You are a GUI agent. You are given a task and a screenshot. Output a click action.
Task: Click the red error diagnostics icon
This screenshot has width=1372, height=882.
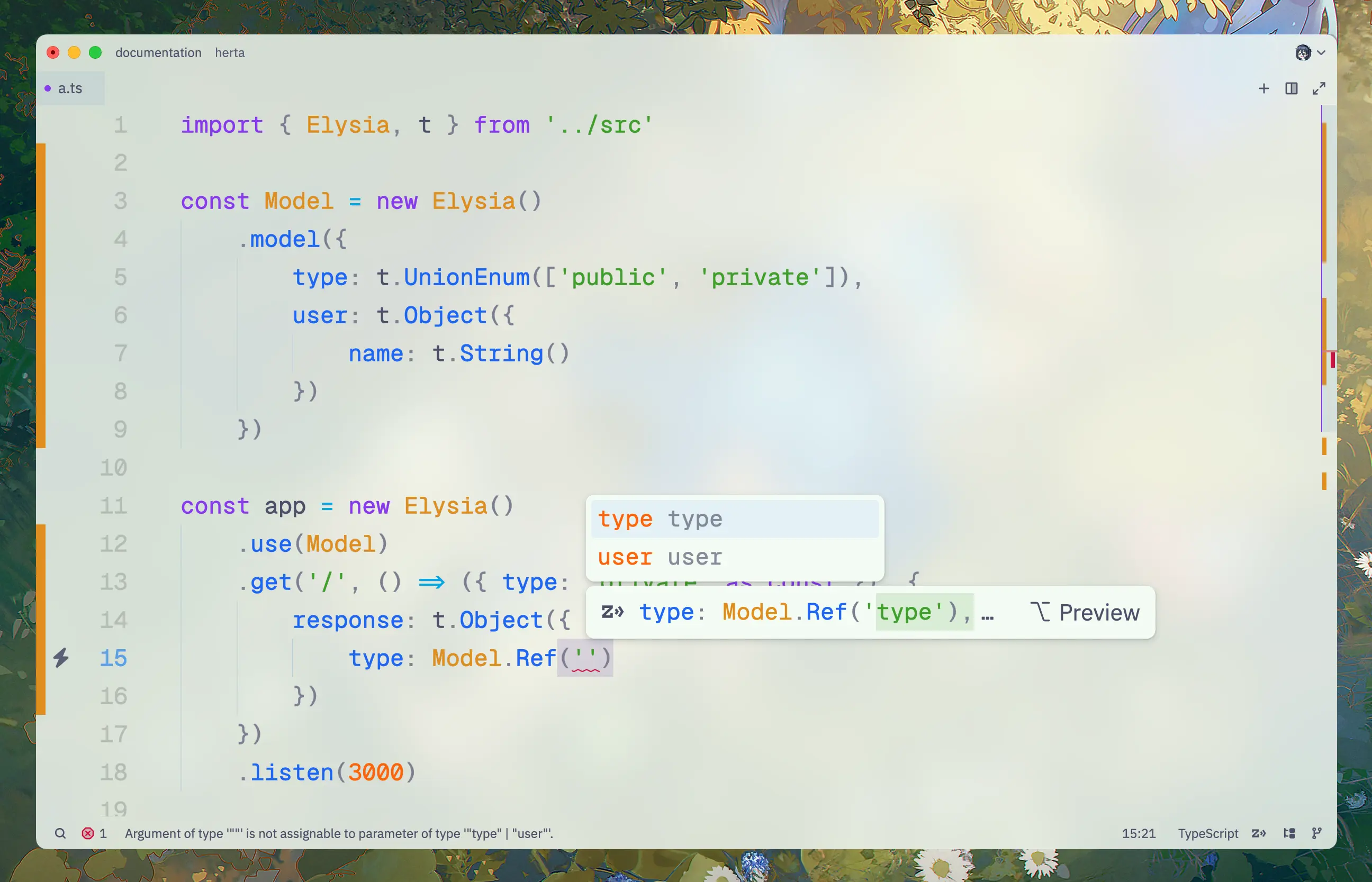click(x=88, y=833)
